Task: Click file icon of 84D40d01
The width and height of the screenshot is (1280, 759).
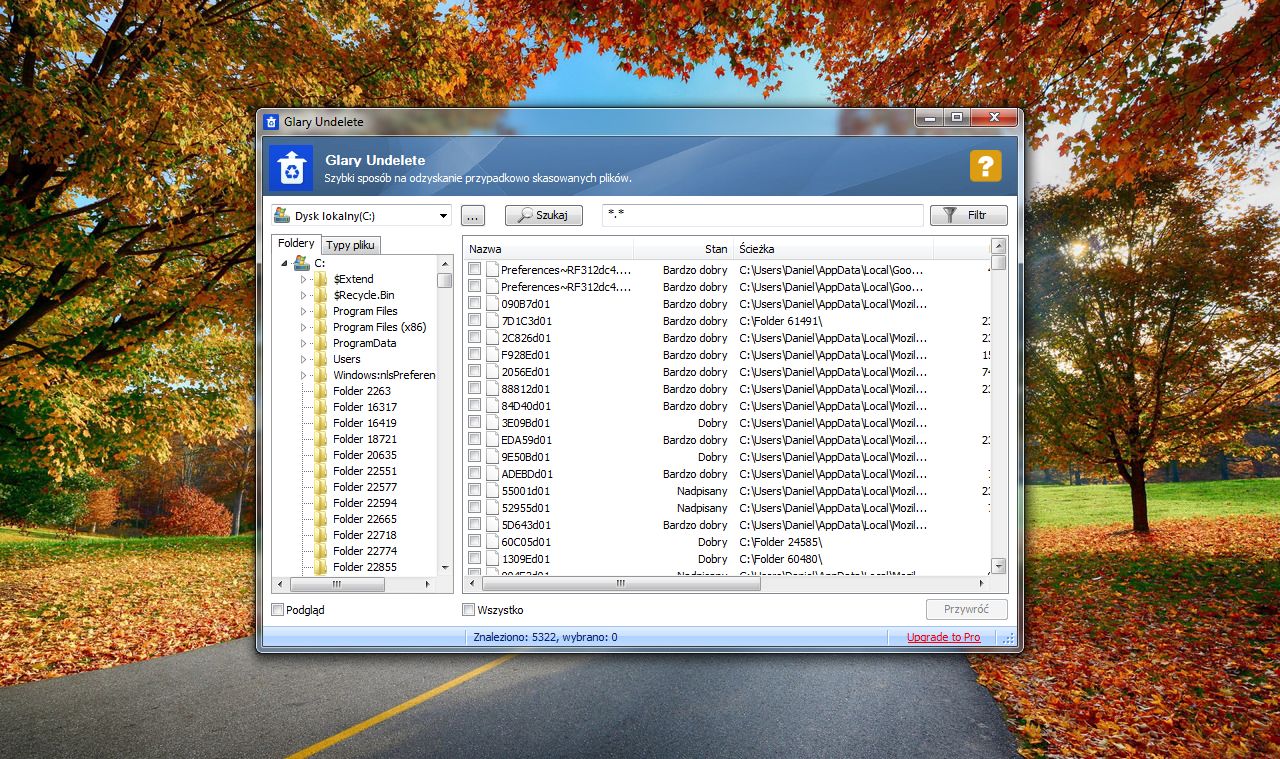Action: 491,406
